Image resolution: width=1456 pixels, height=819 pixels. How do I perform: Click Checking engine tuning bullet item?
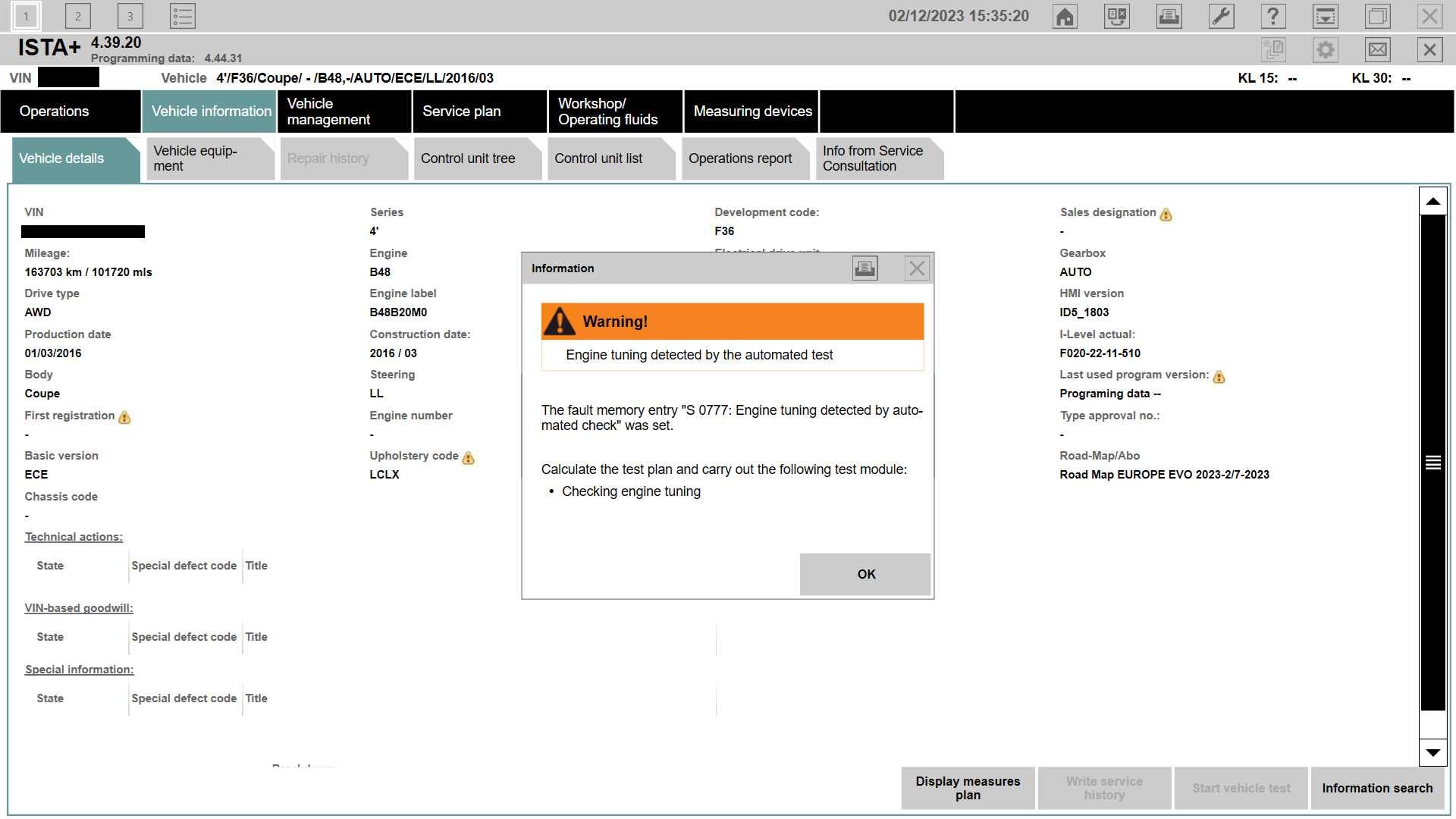tap(631, 491)
